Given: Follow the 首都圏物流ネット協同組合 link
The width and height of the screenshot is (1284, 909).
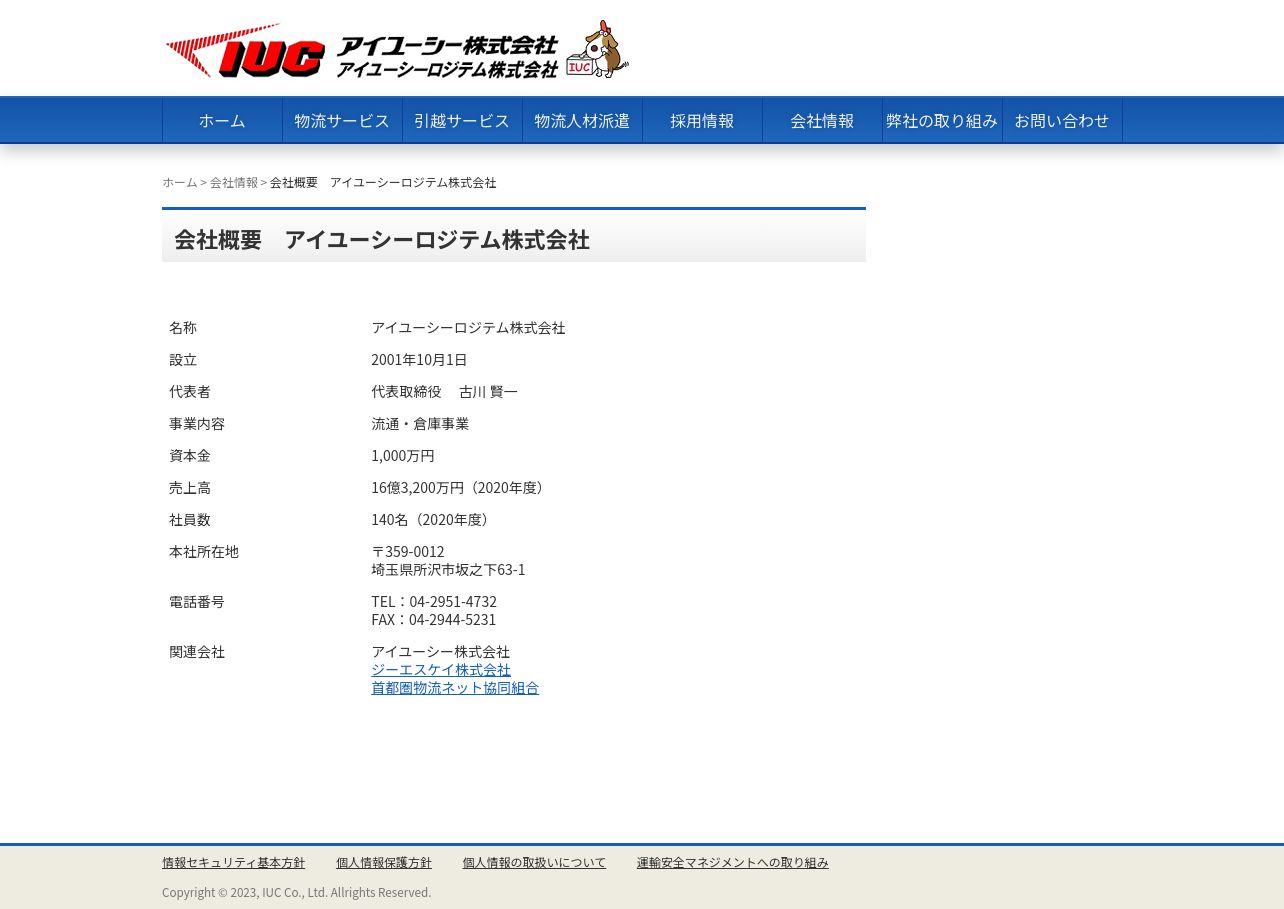Looking at the screenshot, I should click(455, 688).
